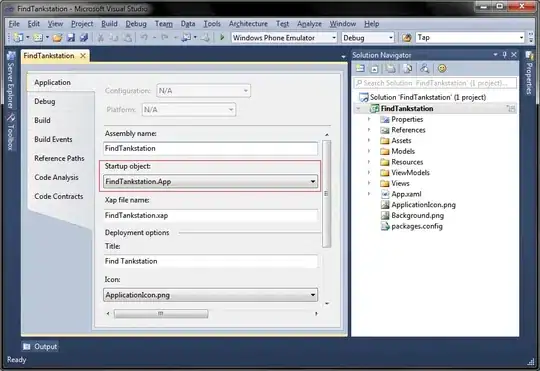Viewport: 540px width, 371px height.
Task: Click the Find in Files toolbar icon
Action: click(x=407, y=38)
